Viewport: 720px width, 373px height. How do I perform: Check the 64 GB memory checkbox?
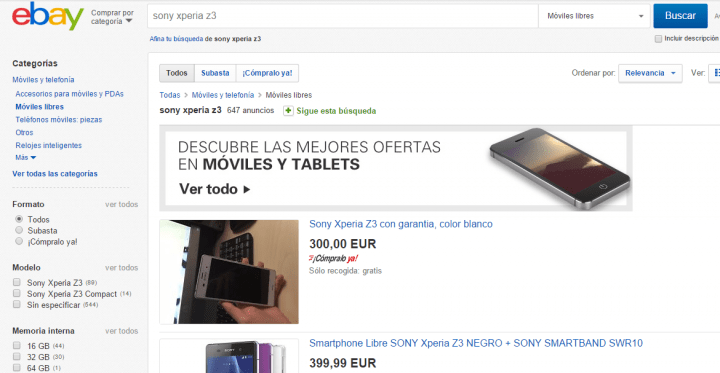[17, 367]
